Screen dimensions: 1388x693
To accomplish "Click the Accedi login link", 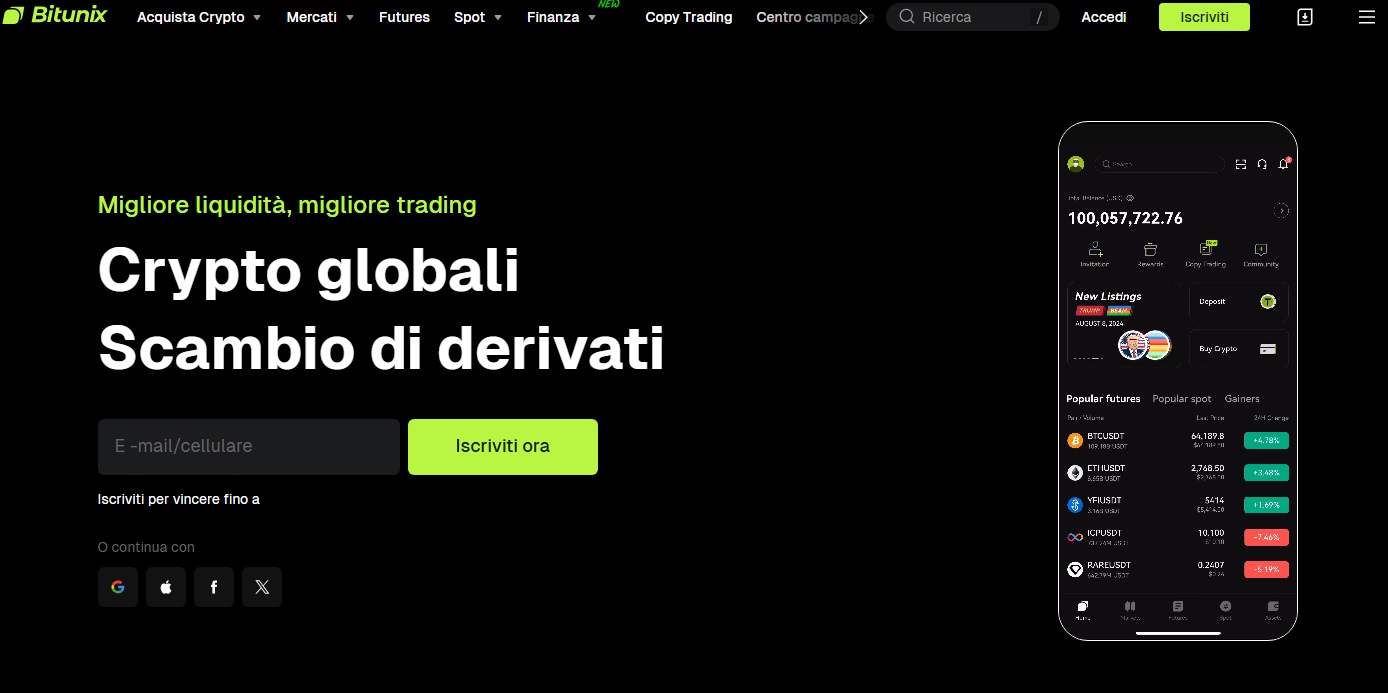I will (1104, 17).
